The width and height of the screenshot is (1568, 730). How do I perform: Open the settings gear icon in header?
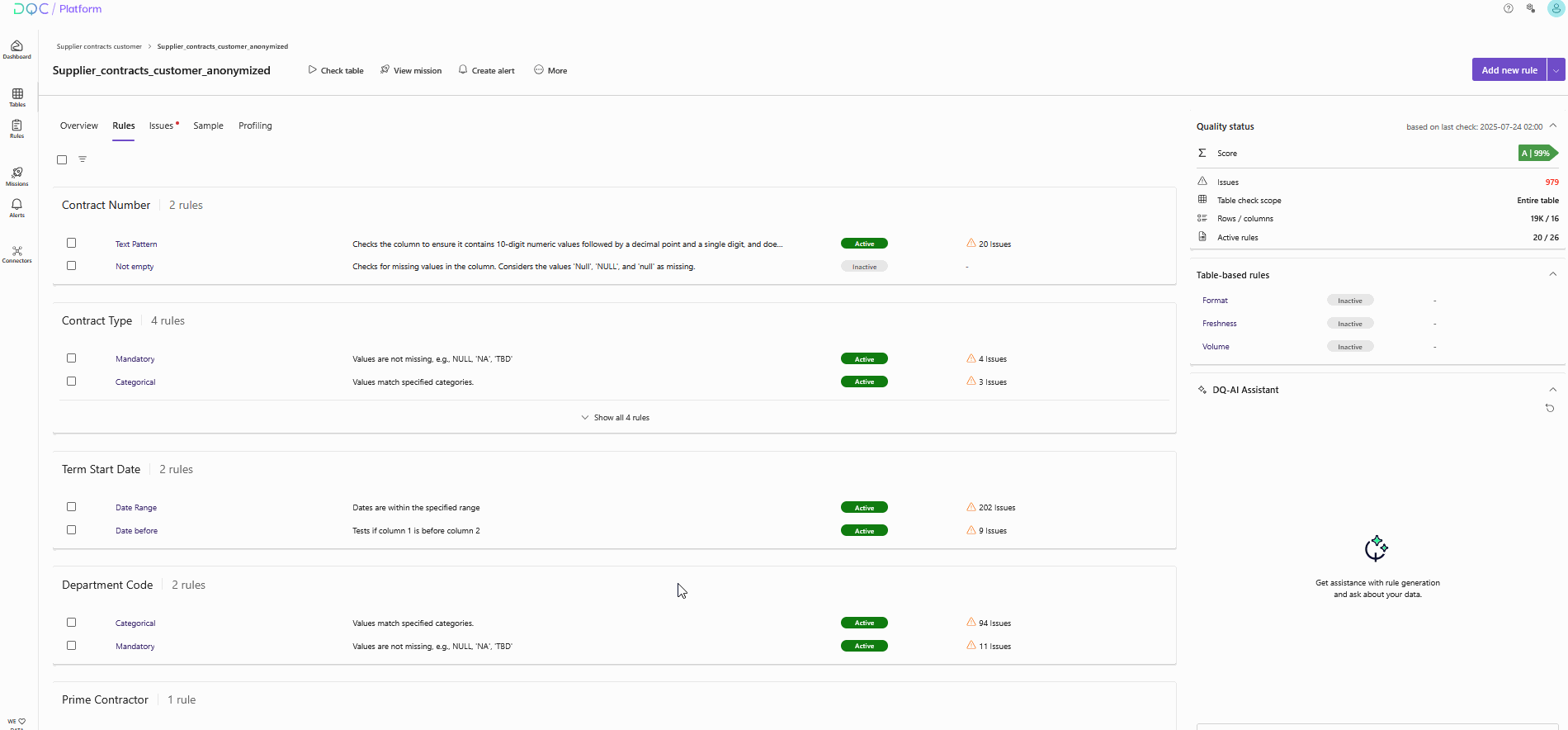(x=1531, y=8)
